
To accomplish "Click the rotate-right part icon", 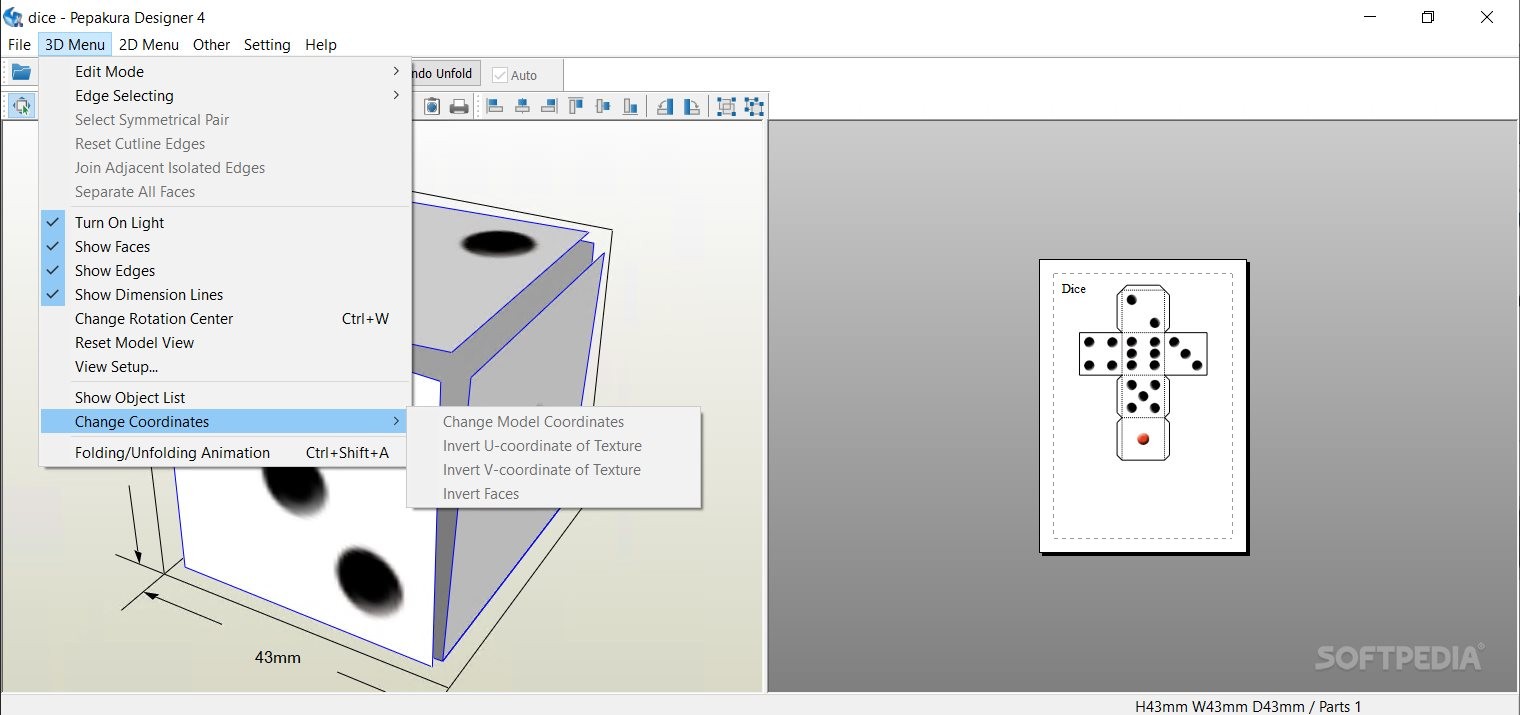I will click(x=692, y=106).
